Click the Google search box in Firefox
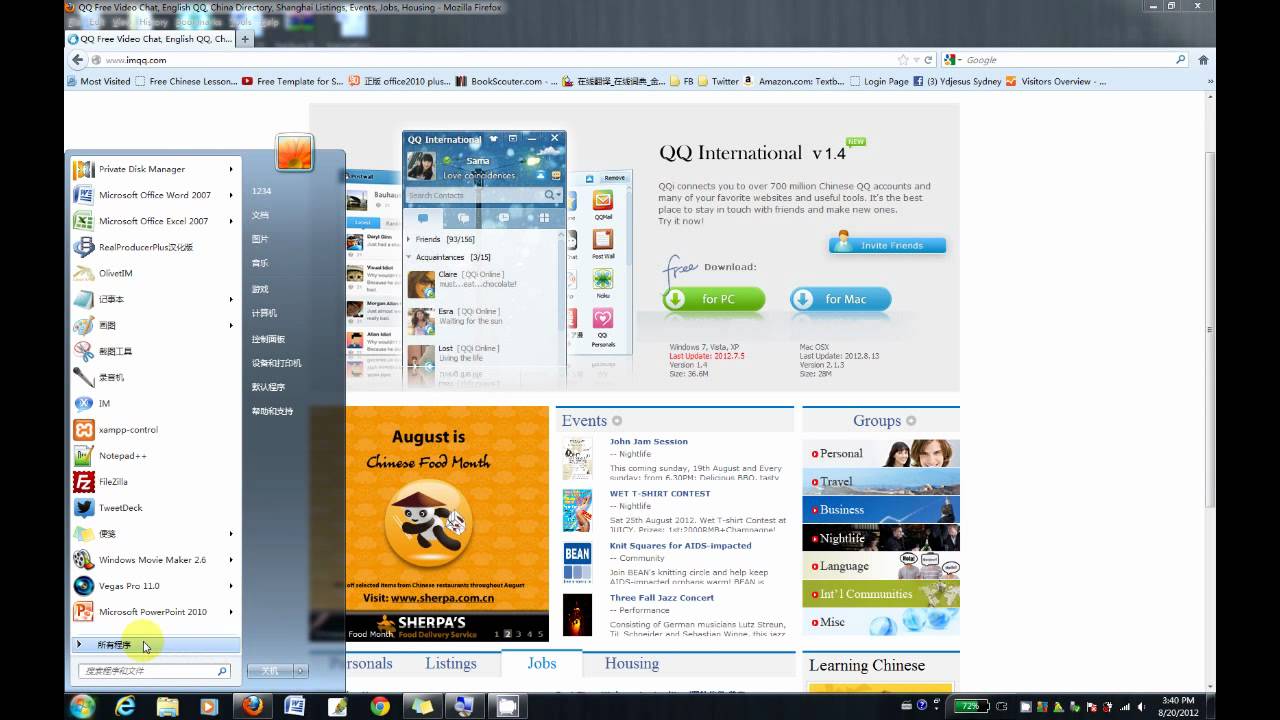 pyautogui.click(x=1064, y=60)
